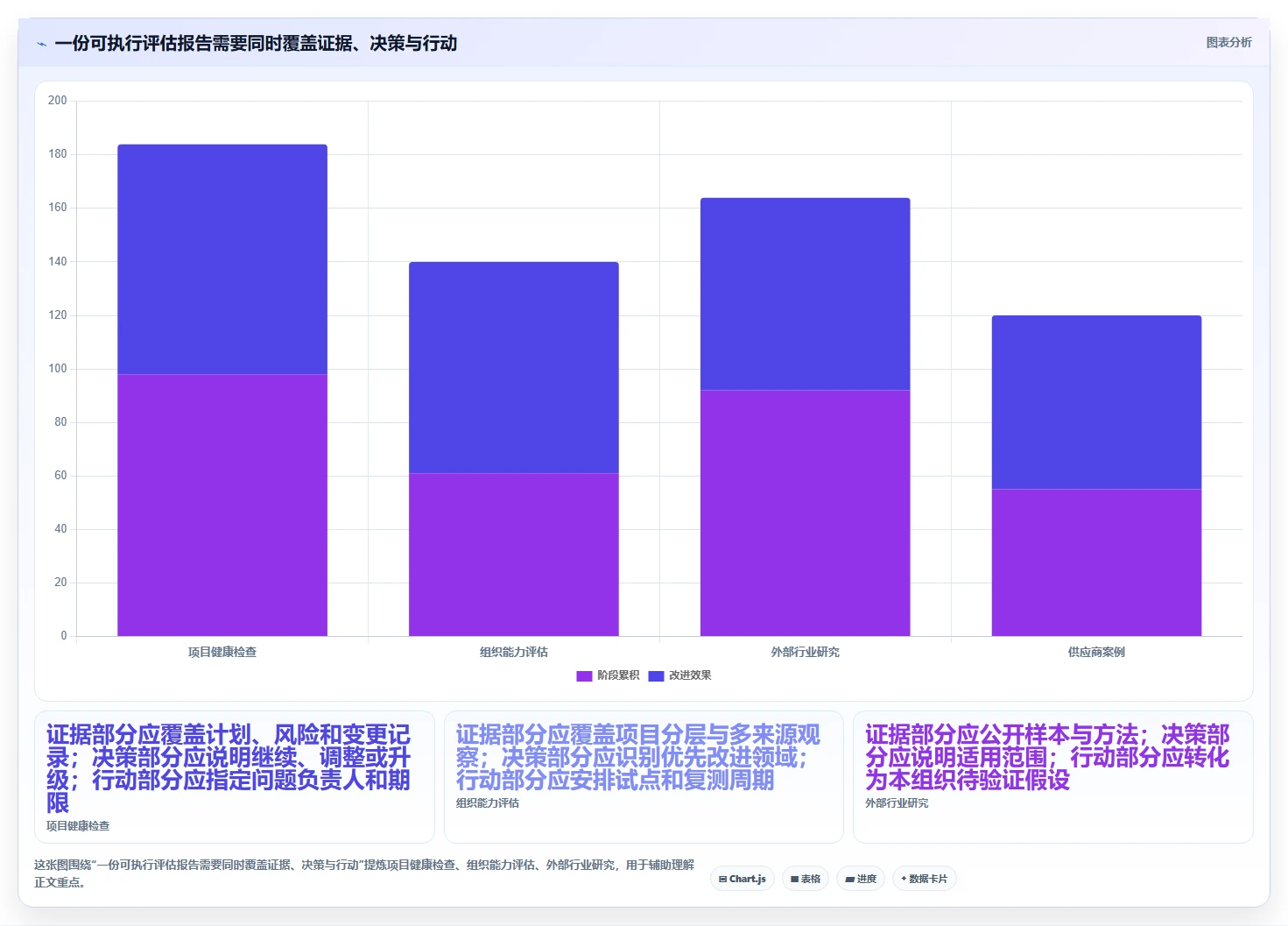The height and width of the screenshot is (926, 1288).
Task: Select the 进度 tag chip
Action: pyautogui.click(x=861, y=879)
